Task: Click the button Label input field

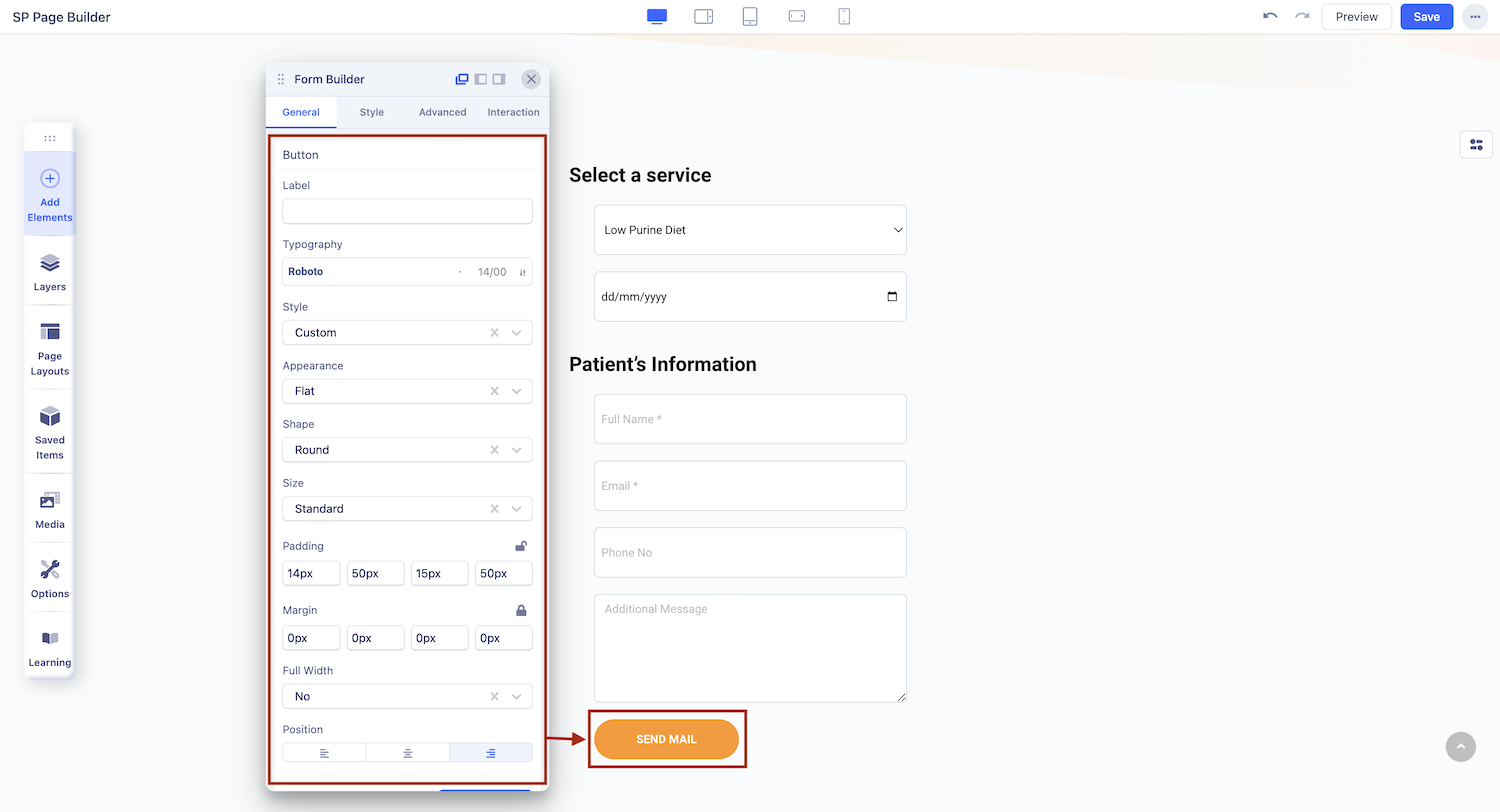Action: (407, 211)
